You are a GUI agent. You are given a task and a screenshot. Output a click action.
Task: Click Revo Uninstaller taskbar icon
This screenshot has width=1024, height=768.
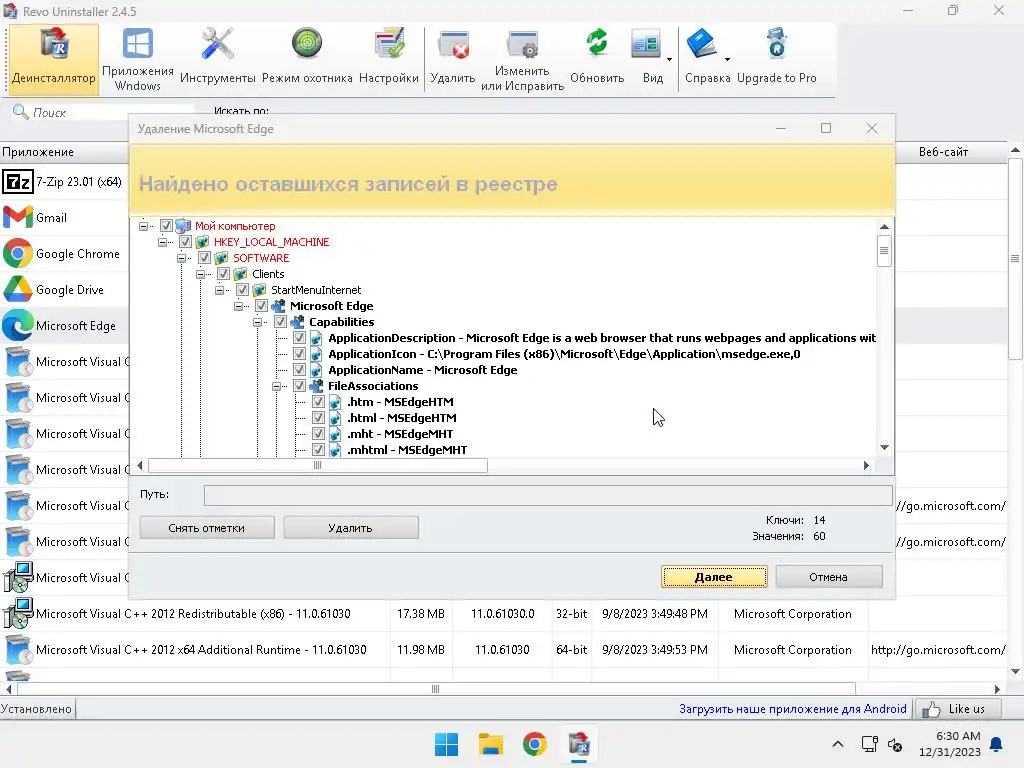point(579,744)
